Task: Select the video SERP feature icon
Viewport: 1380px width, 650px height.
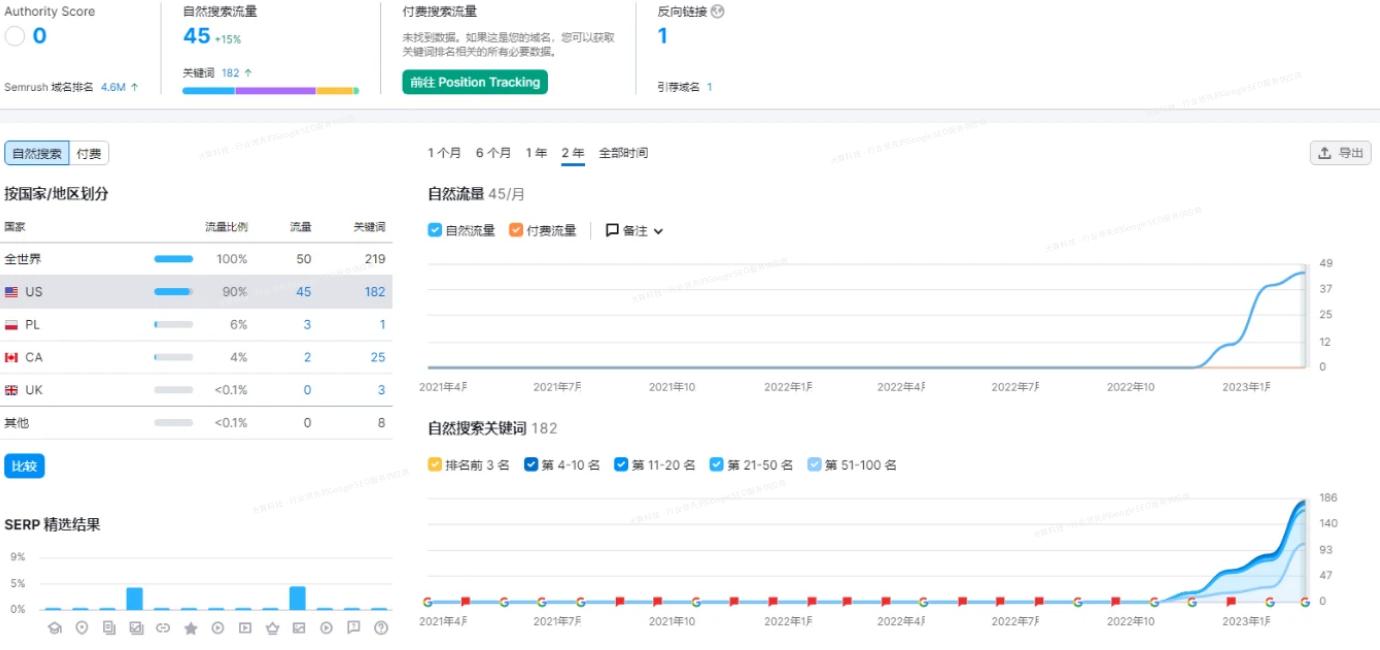Action: (x=246, y=628)
